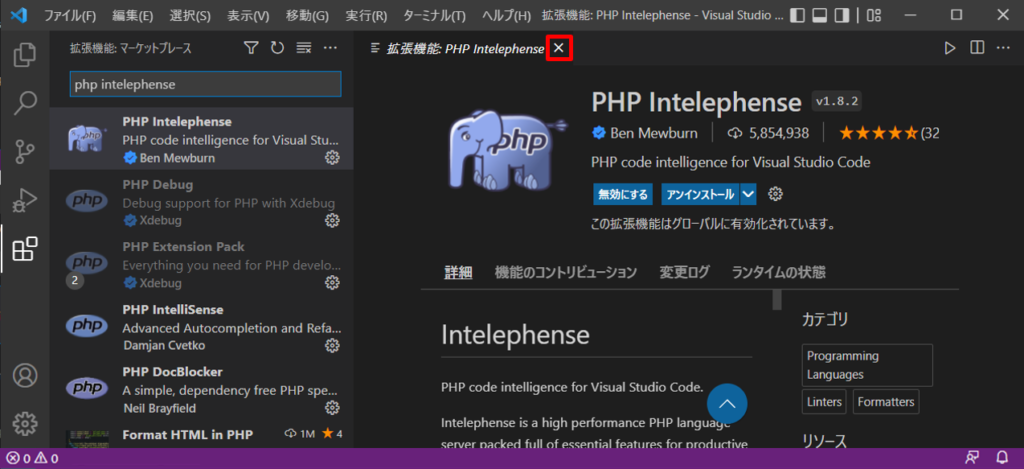Image resolution: width=1024 pixels, height=469 pixels.
Task: Click the Run triangle in editor title bar
Action: pyautogui.click(x=950, y=48)
